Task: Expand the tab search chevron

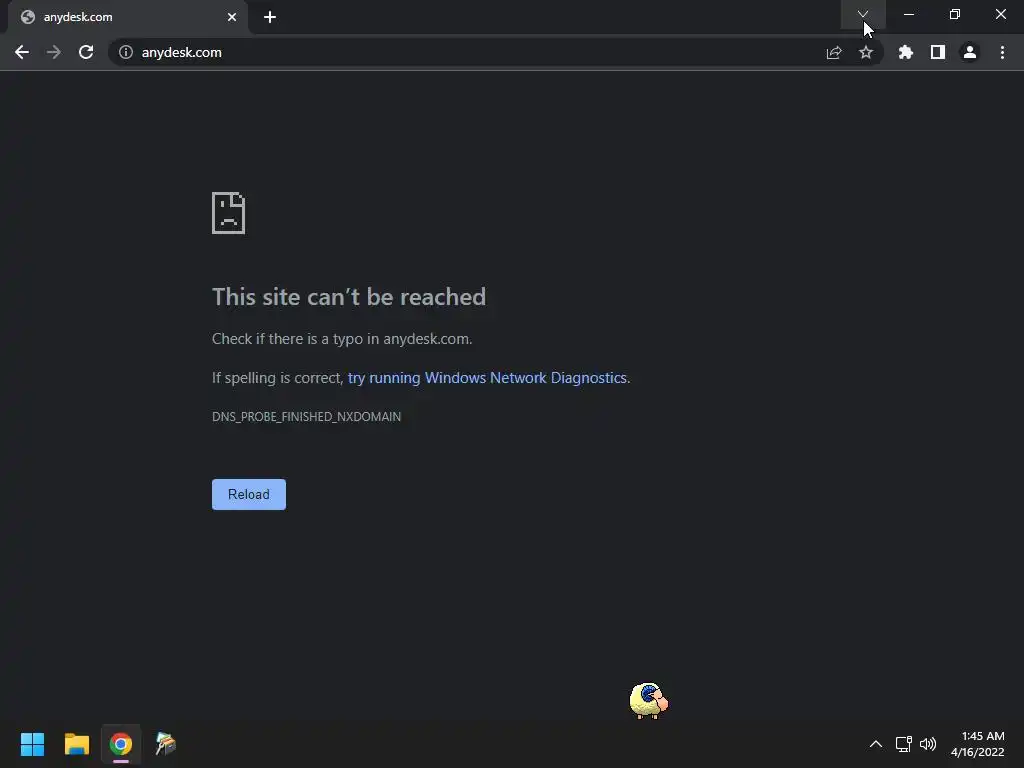Action: coord(863,14)
